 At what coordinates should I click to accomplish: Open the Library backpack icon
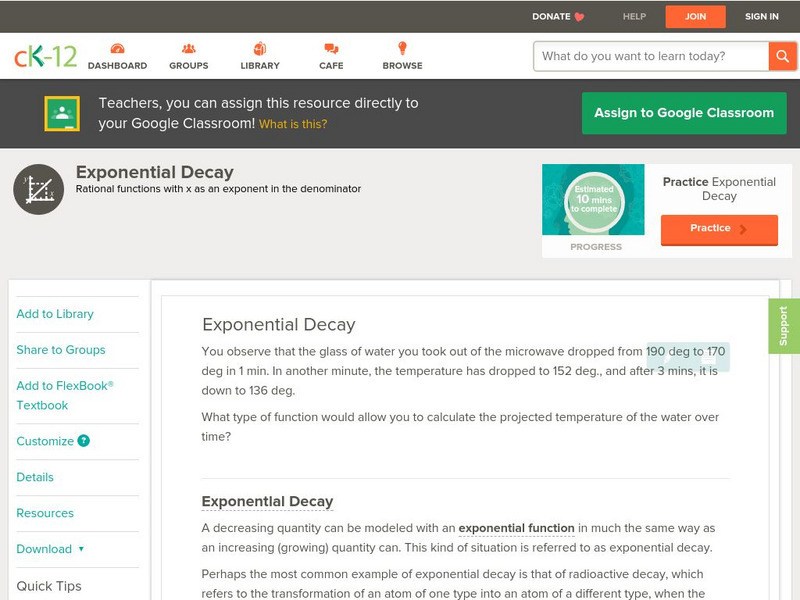click(260, 48)
